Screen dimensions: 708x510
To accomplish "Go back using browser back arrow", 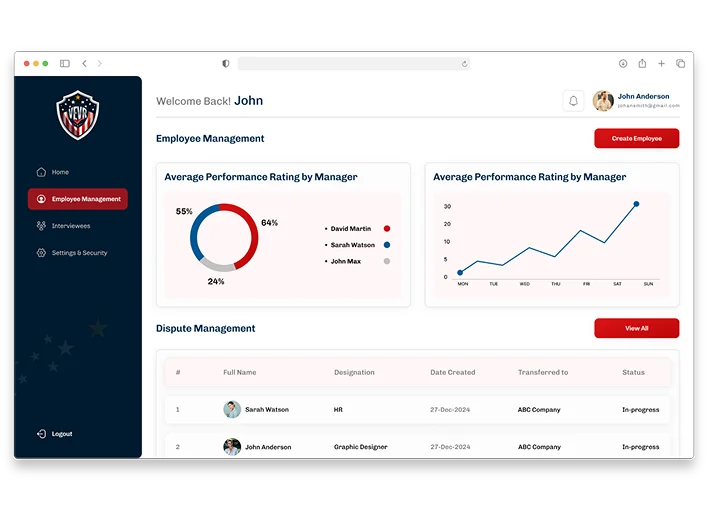I will (x=85, y=63).
